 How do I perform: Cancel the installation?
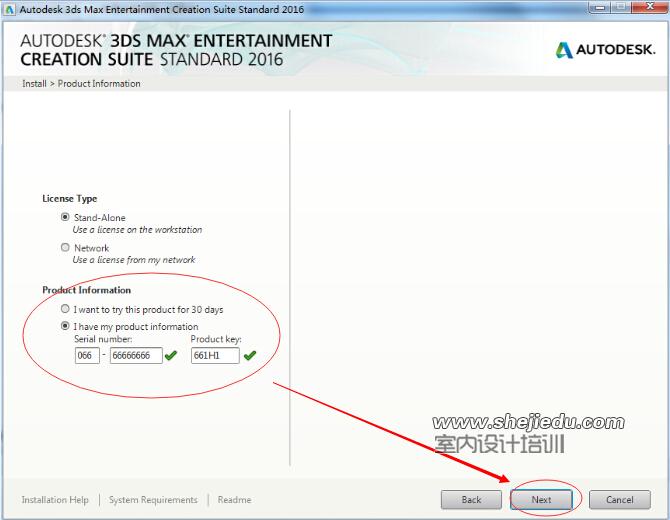pos(620,499)
